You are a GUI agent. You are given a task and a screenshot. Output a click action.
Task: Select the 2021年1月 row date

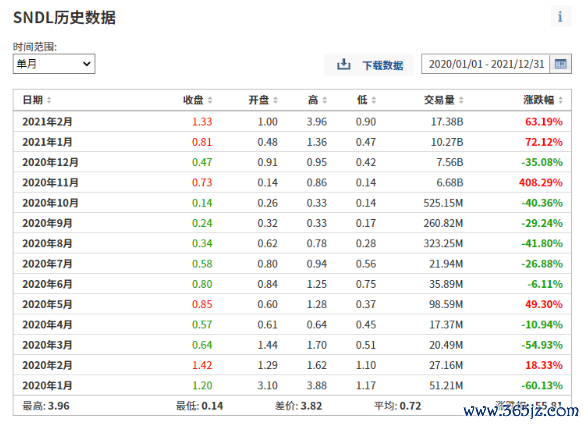pyautogui.click(x=47, y=142)
